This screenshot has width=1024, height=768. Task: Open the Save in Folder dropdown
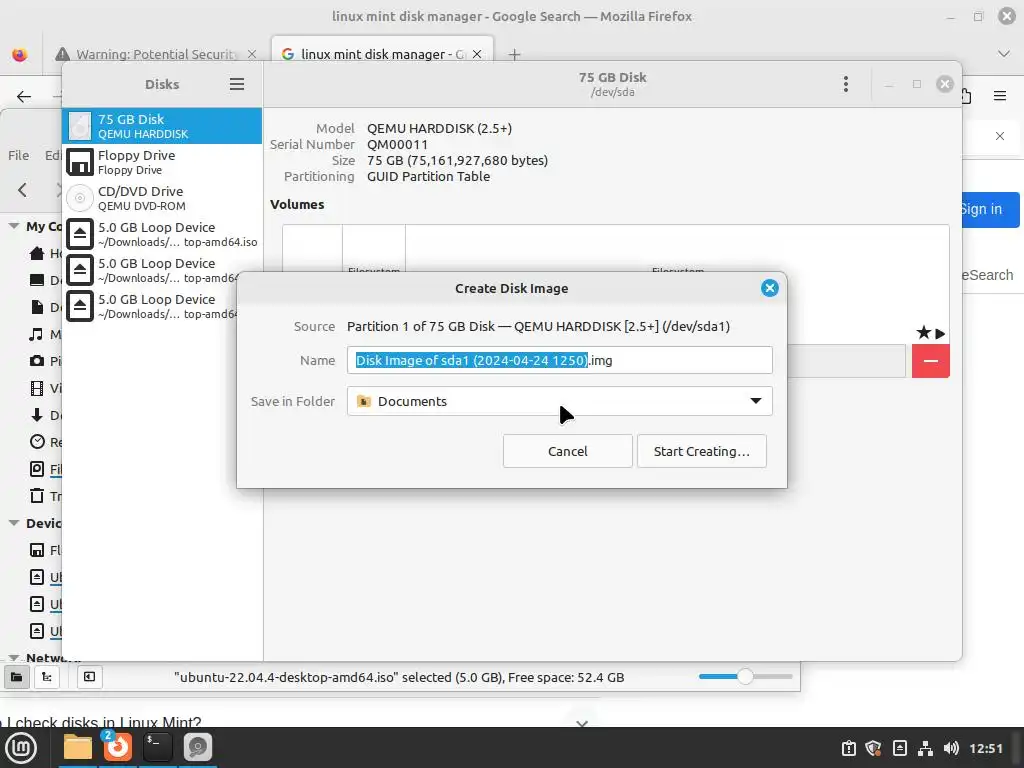(560, 401)
